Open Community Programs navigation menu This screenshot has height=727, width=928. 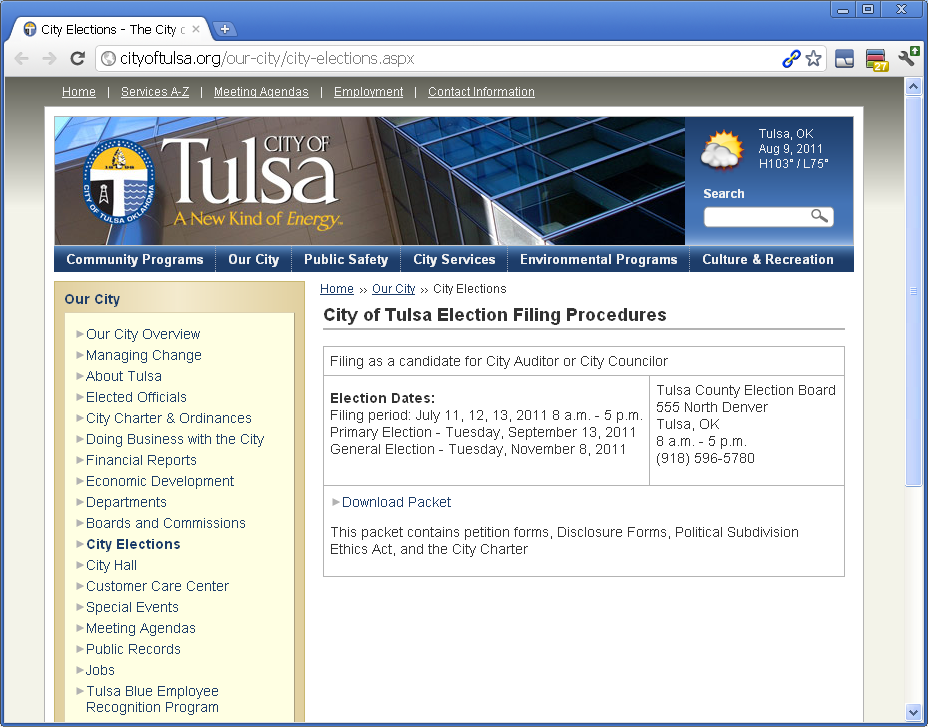135,259
